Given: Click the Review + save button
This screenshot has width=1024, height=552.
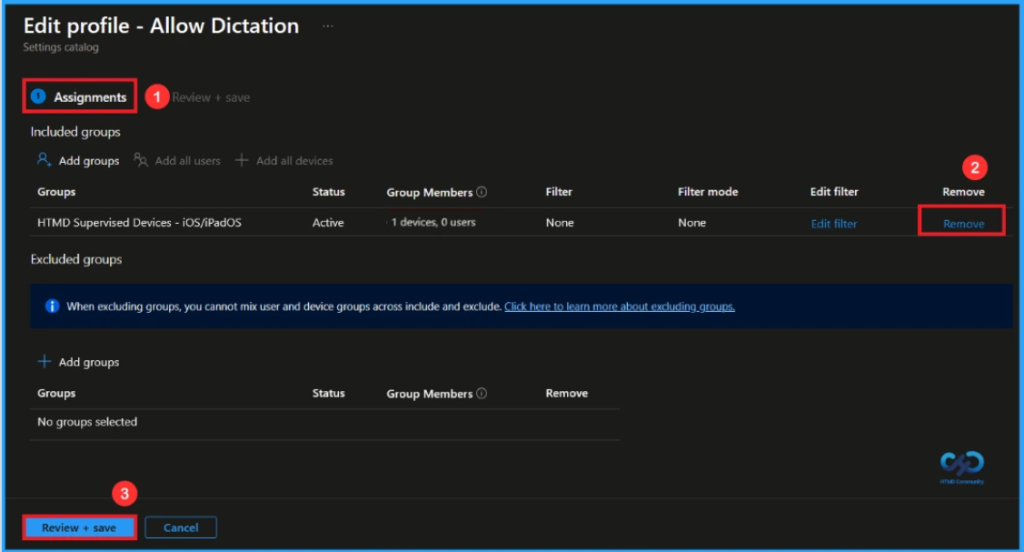Looking at the screenshot, I should 79,527.
